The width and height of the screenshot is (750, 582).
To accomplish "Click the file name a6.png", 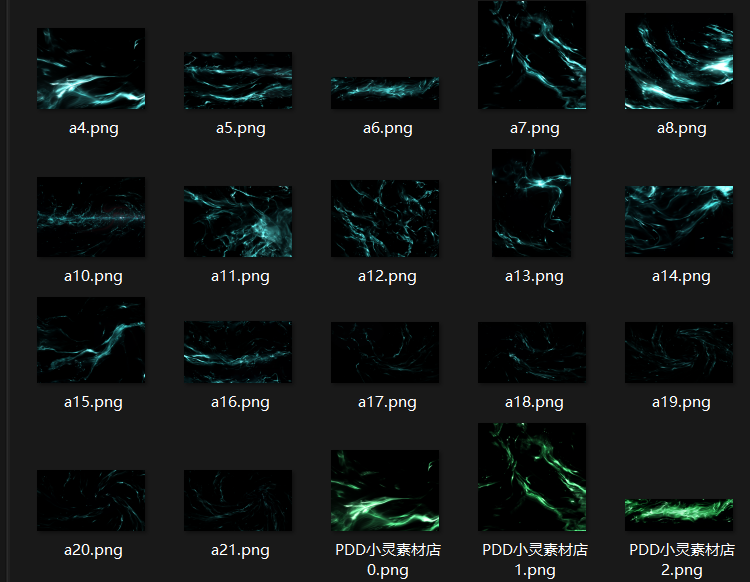I will pyautogui.click(x=387, y=128).
